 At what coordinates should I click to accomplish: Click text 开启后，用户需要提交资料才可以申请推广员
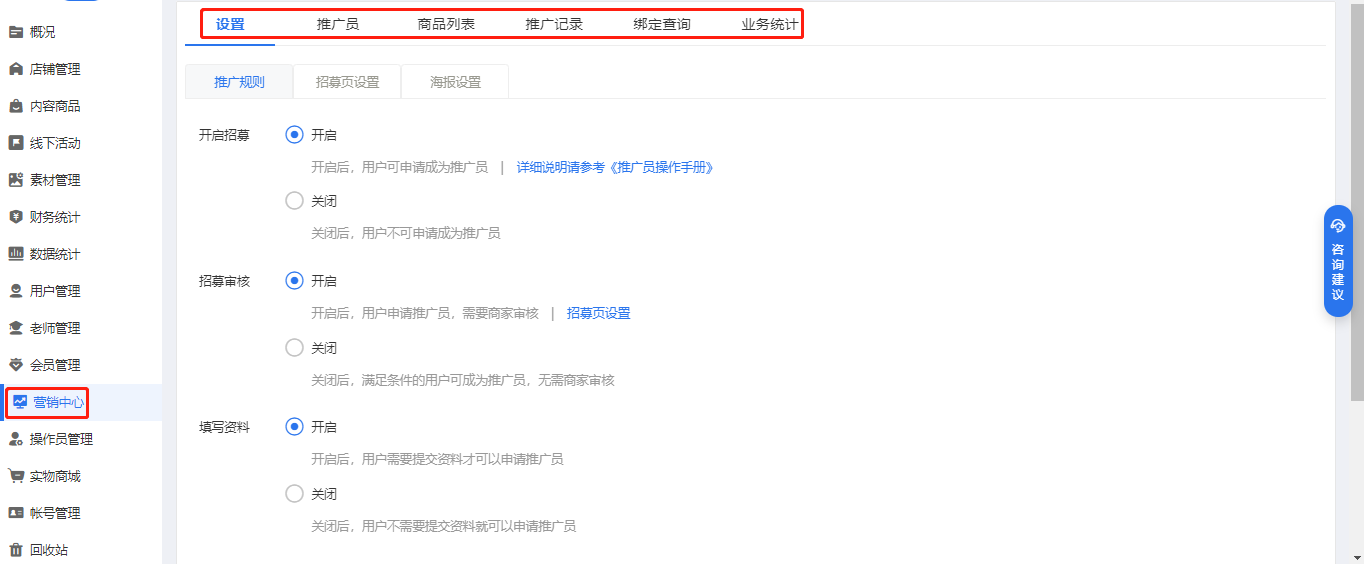coord(437,459)
